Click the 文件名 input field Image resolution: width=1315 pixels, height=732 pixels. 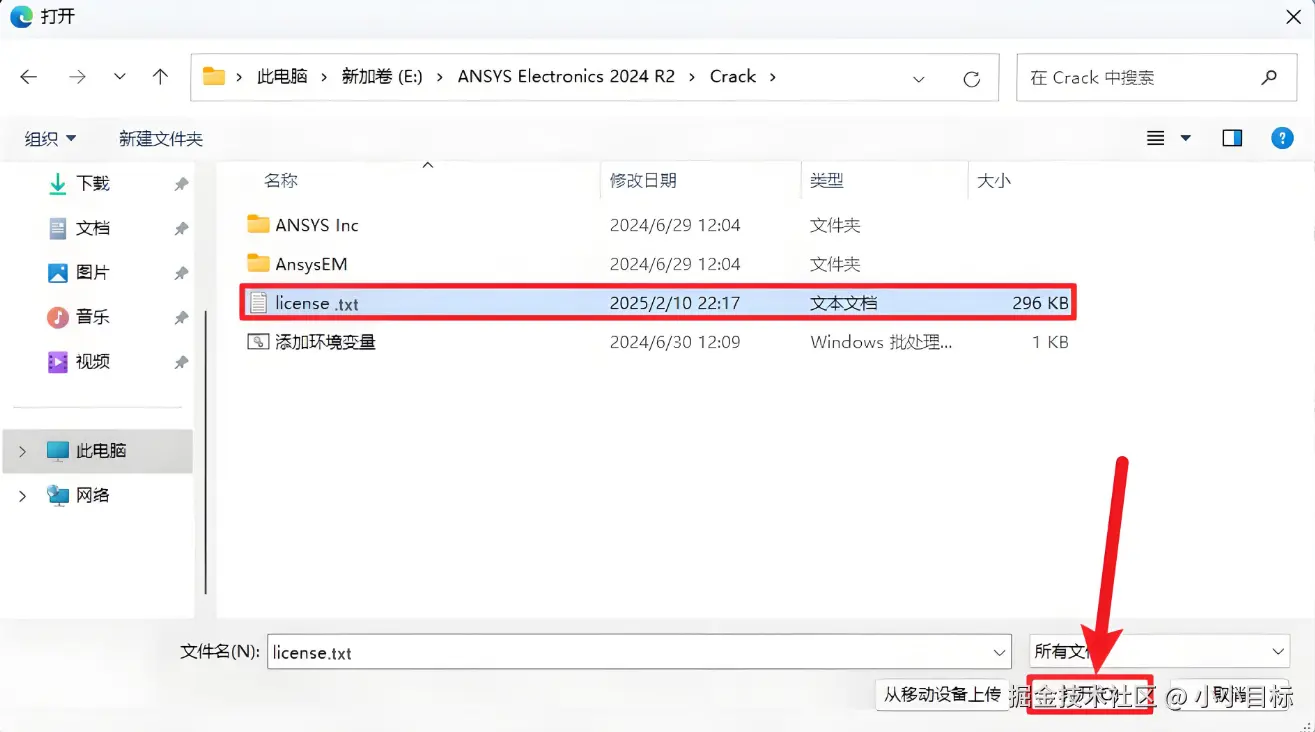pos(640,652)
